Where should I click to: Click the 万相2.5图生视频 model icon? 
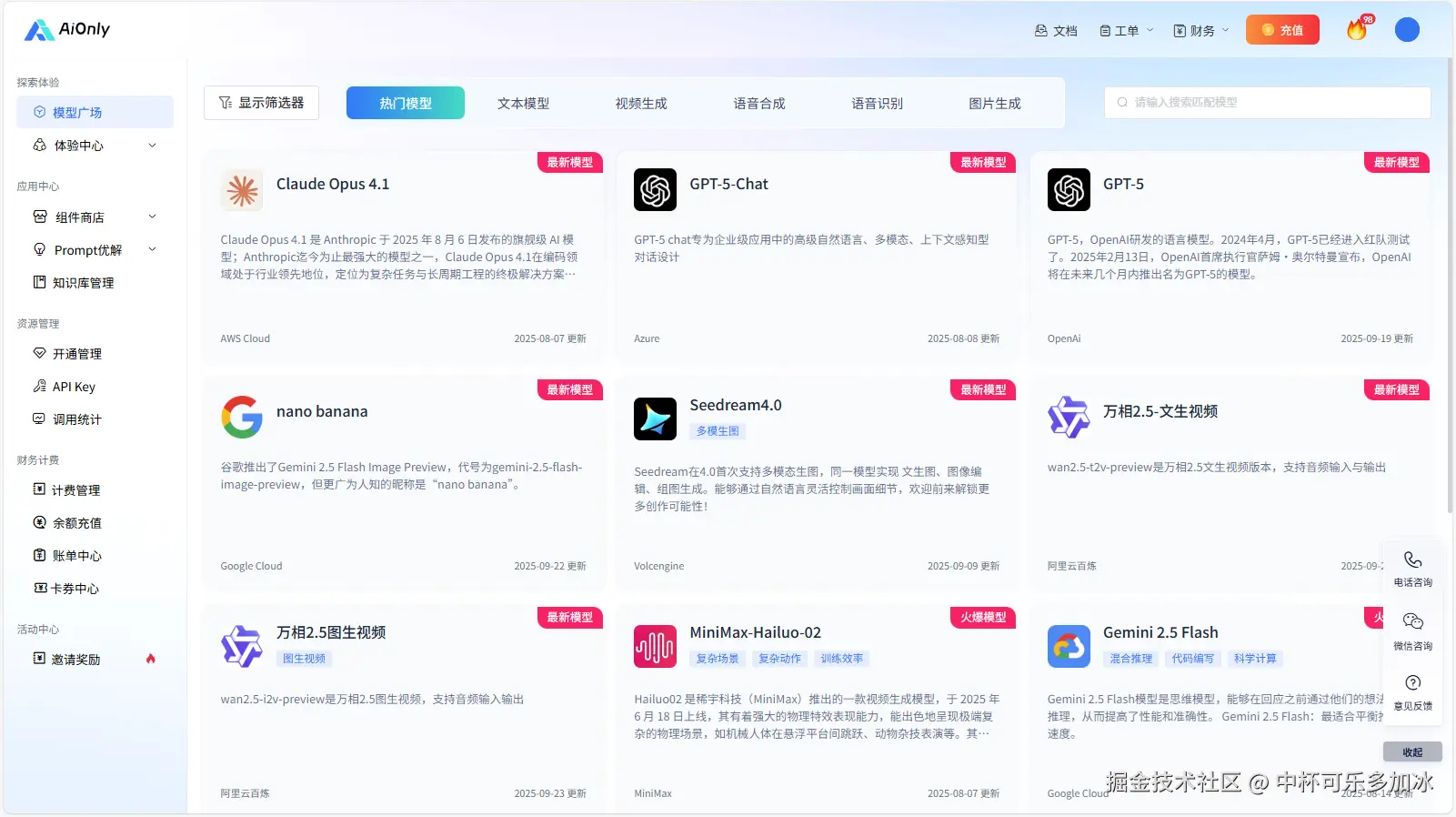coord(242,646)
